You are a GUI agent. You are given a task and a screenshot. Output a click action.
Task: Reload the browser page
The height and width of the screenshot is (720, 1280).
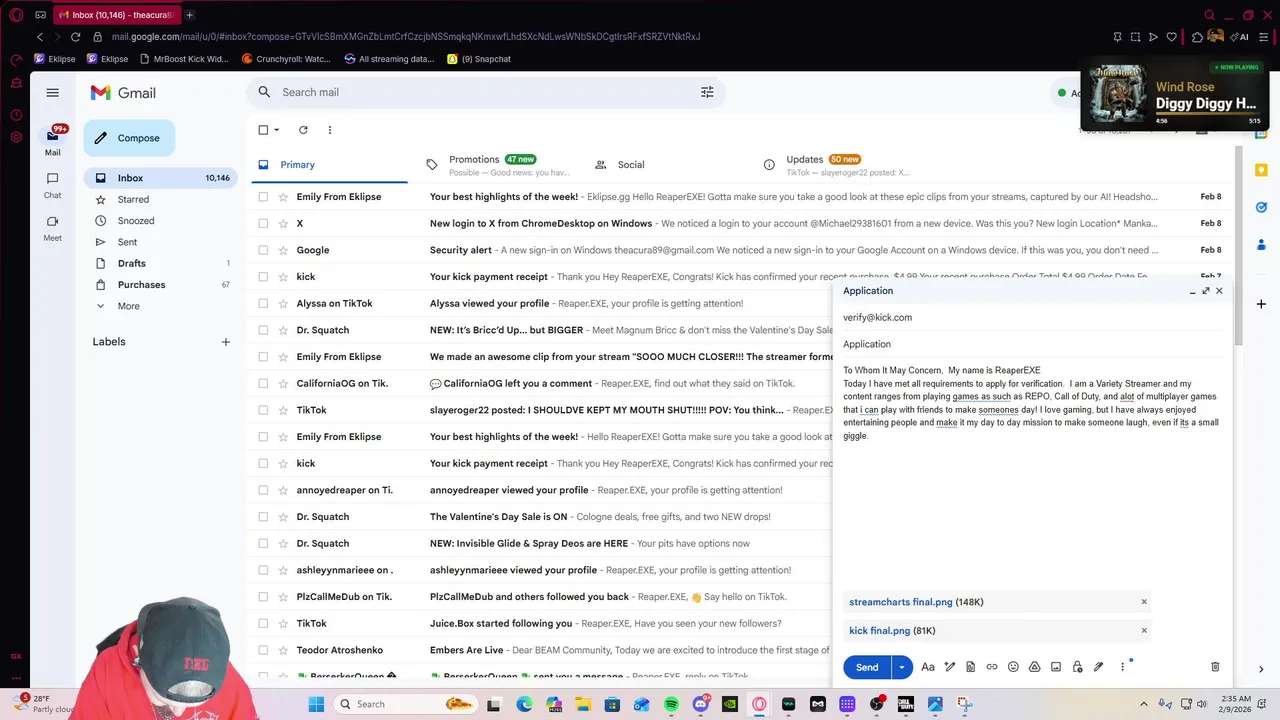(75, 37)
